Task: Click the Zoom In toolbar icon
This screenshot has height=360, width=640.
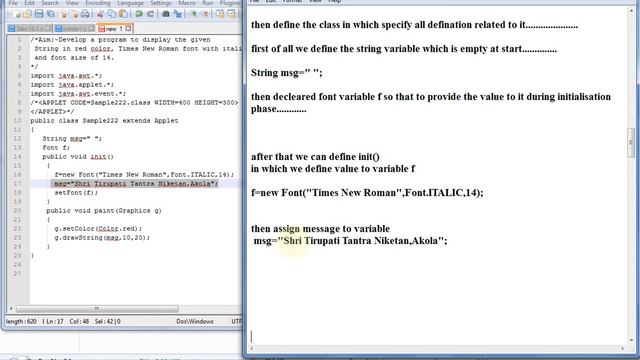Action: (x=193, y=14)
